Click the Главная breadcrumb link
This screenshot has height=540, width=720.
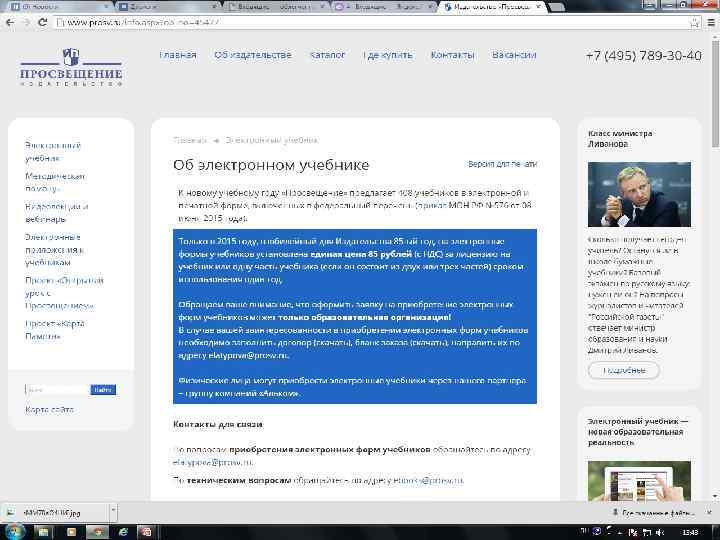190,140
